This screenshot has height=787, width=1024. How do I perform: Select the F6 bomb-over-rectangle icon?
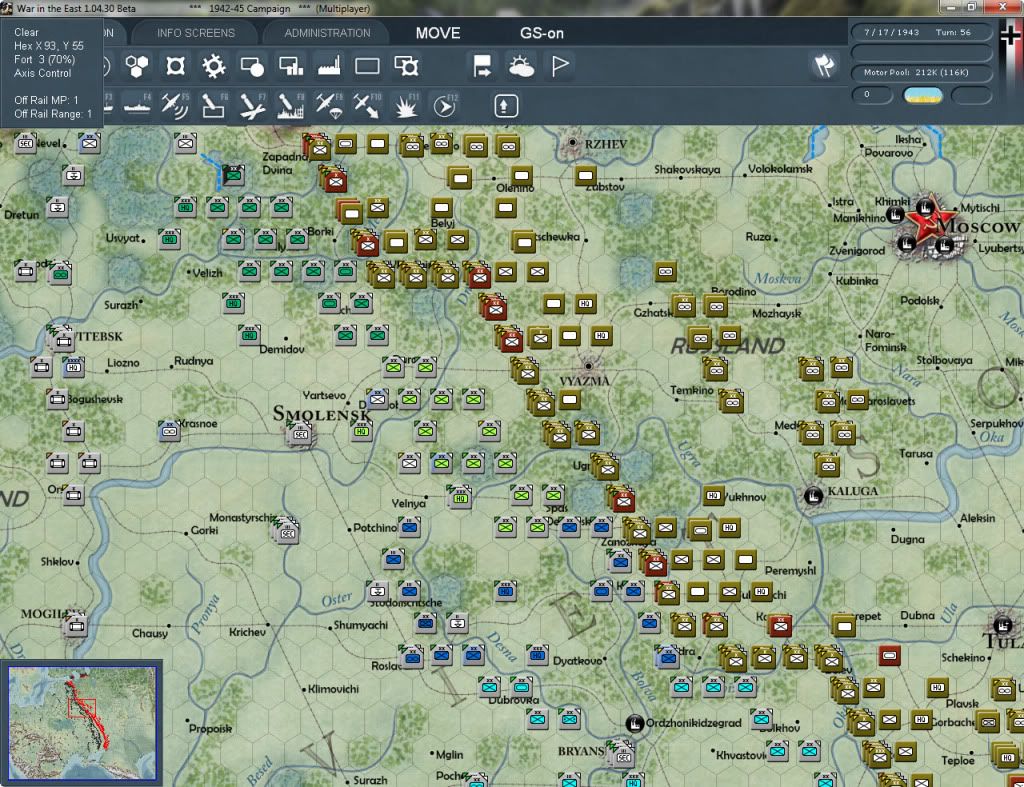click(214, 106)
